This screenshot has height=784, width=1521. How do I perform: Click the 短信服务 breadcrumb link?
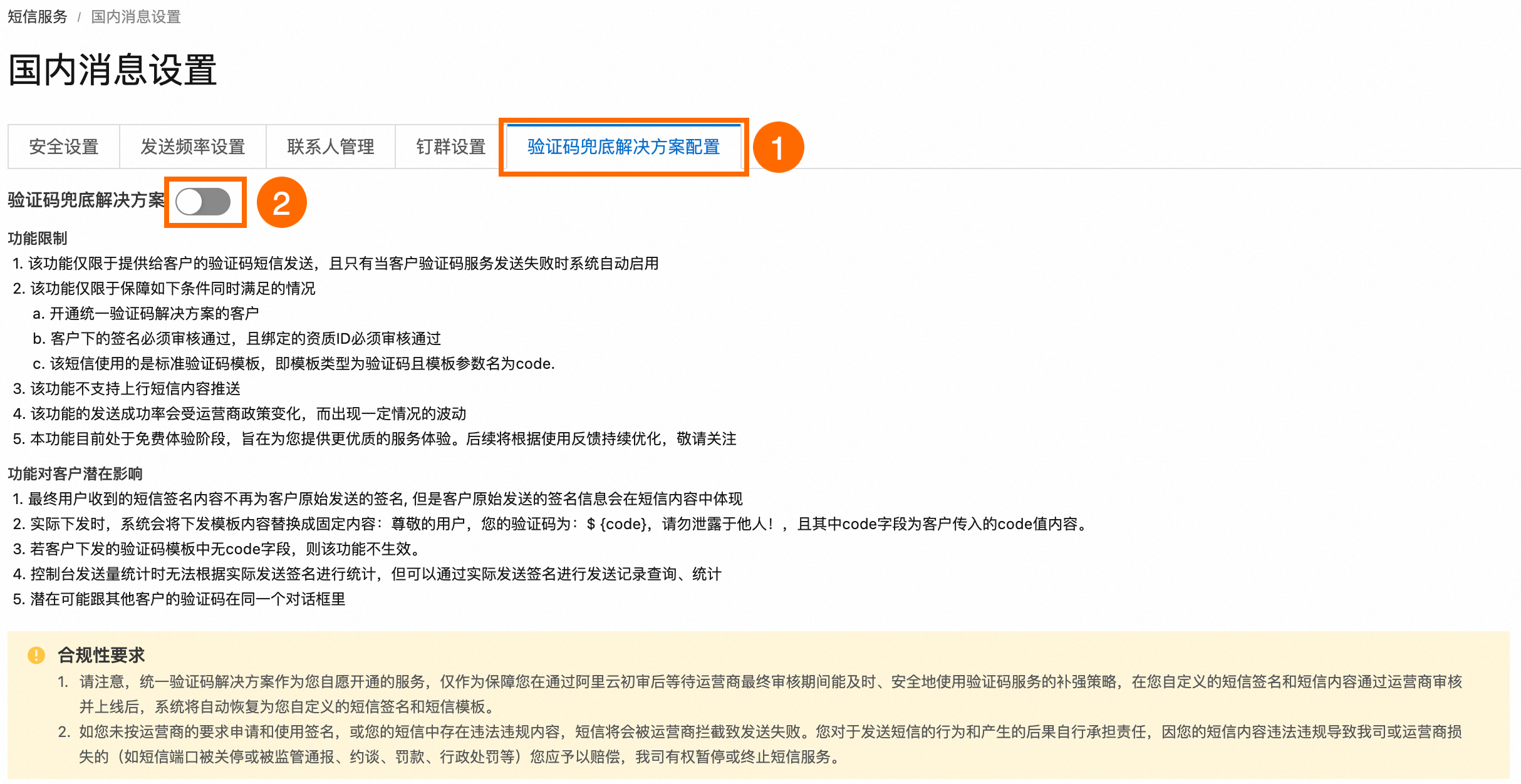tap(37, 17)
